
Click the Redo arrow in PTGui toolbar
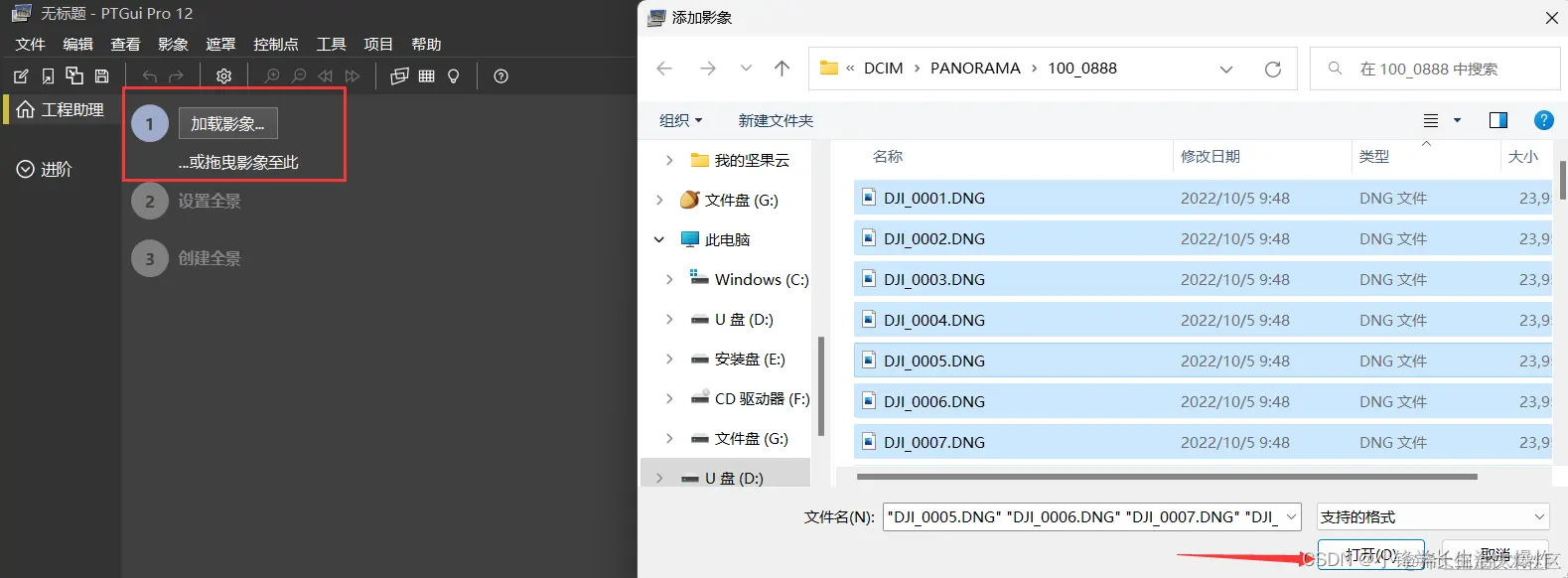pos(177,76)
